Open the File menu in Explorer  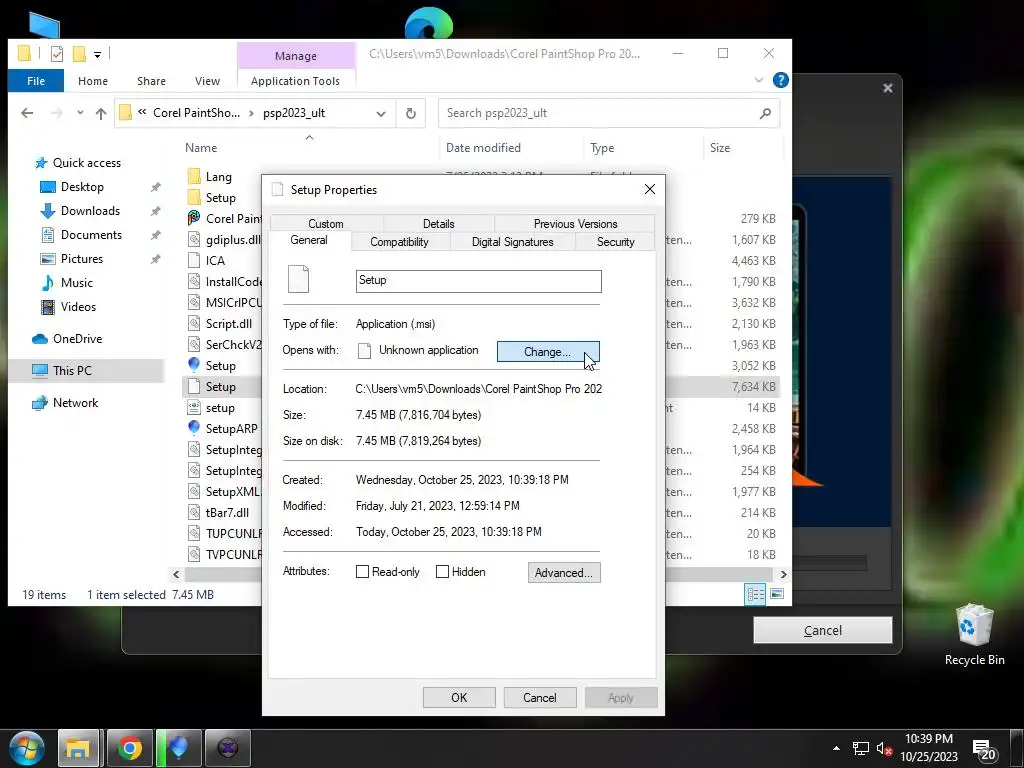(36, 81)
